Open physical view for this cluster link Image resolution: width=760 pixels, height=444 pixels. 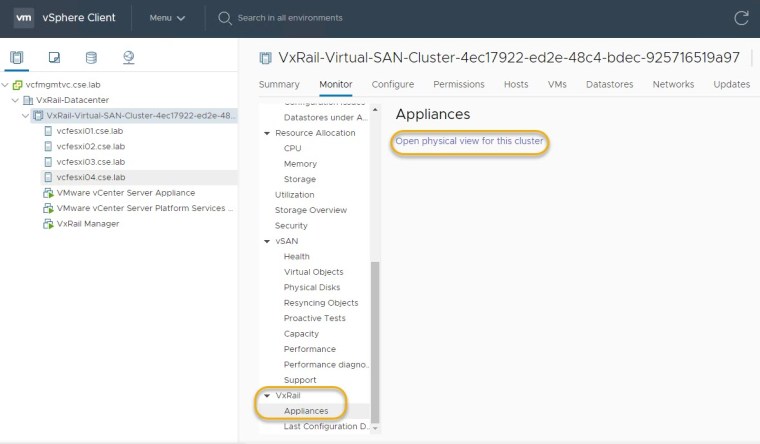click(x=469, y=142)
